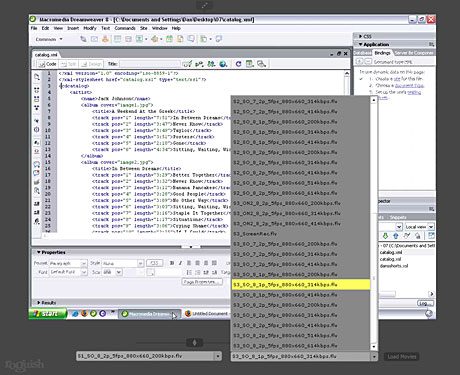Open the Commands menu
The image size is (460, 375).
pos(125,28)
